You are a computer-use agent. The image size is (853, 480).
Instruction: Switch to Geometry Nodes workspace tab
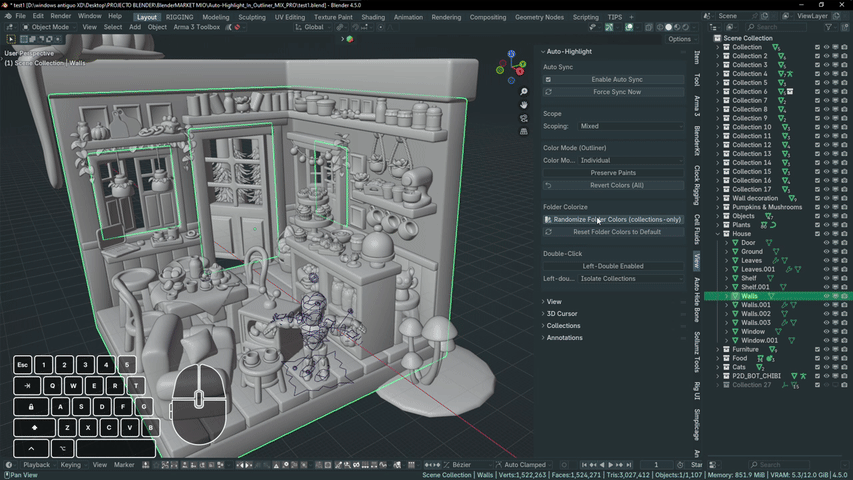tap(539, 17)
